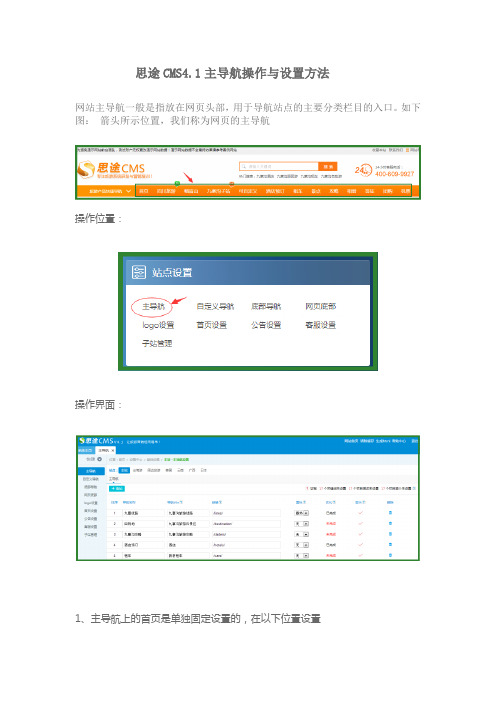The height and width of the screenshot is (702, 496).
Task: Open 公告设置 in the 站点设置 panel
Action: pyautogui.click(x=266, y=325)
